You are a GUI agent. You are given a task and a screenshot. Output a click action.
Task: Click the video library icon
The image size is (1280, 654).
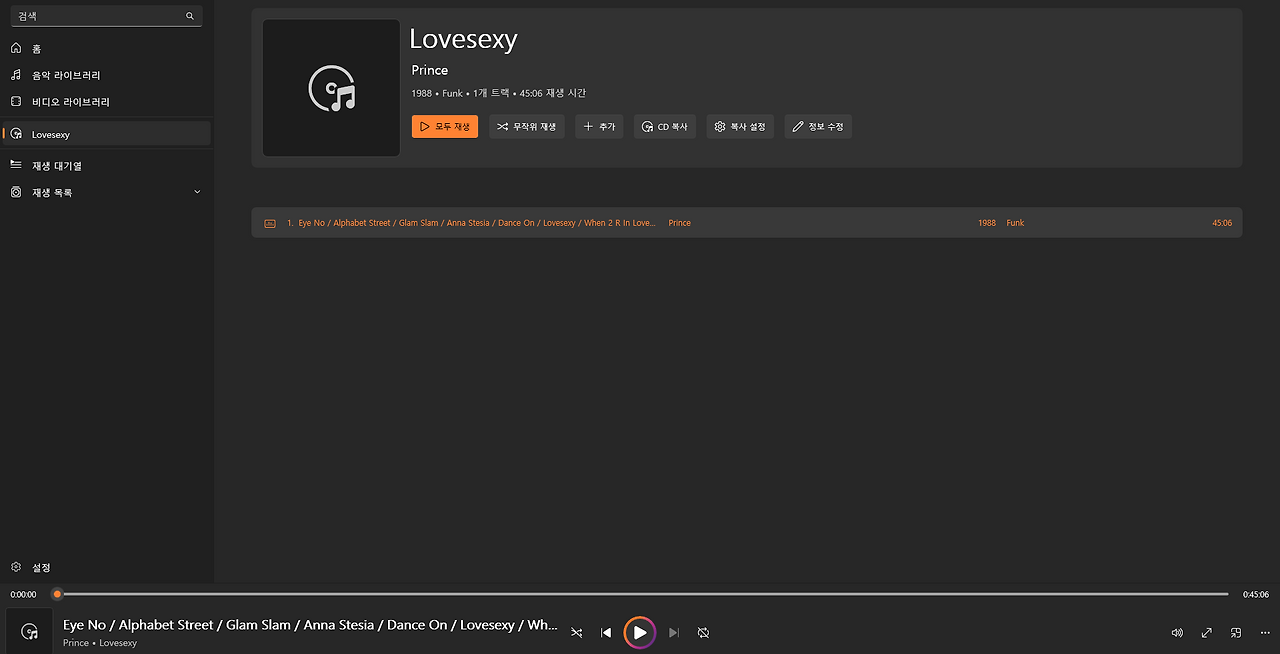click(16, 102)
